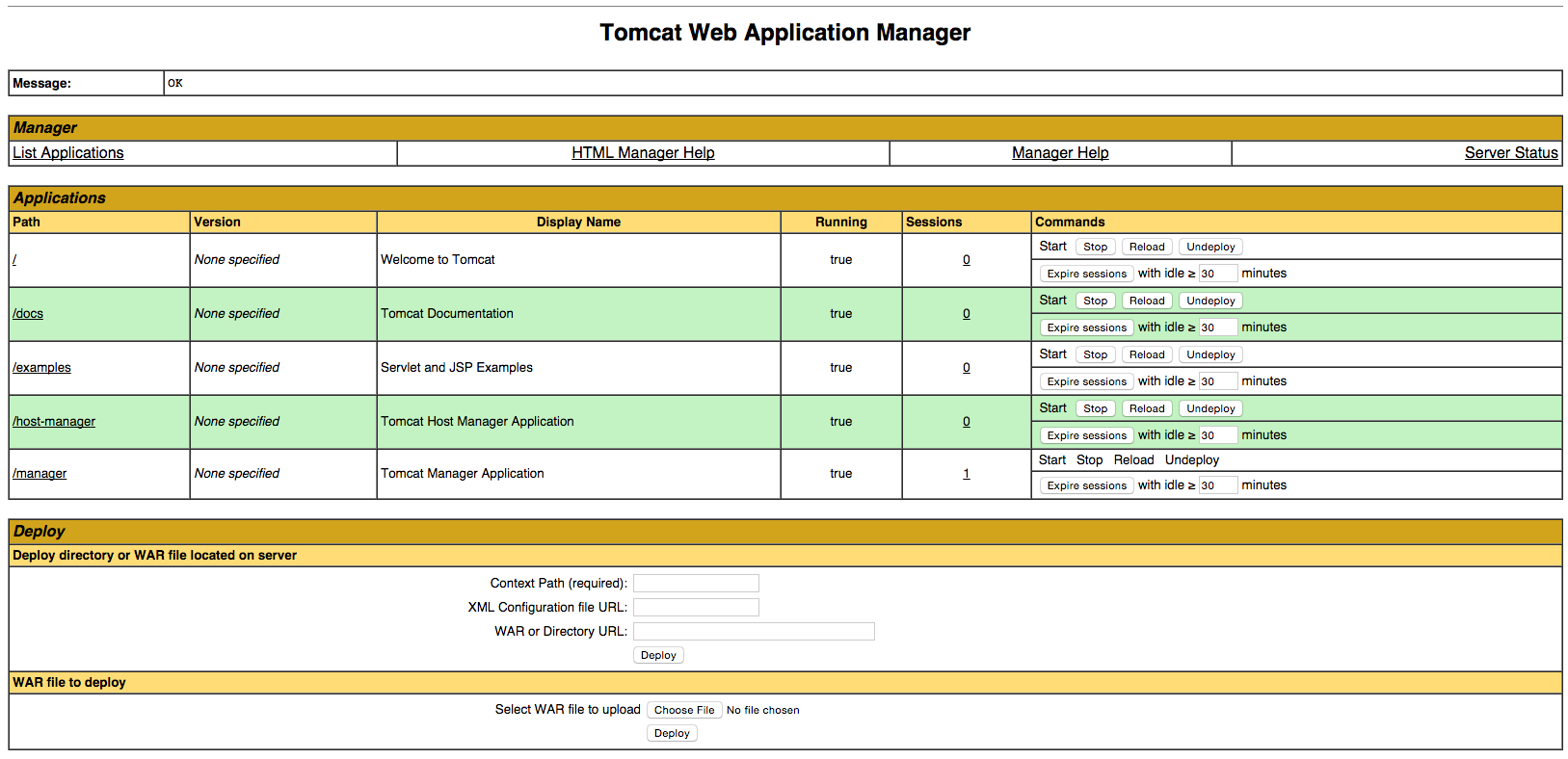The image size is (1568, 759).
Task: Open the /examples application link
Action: pos(41,368)
